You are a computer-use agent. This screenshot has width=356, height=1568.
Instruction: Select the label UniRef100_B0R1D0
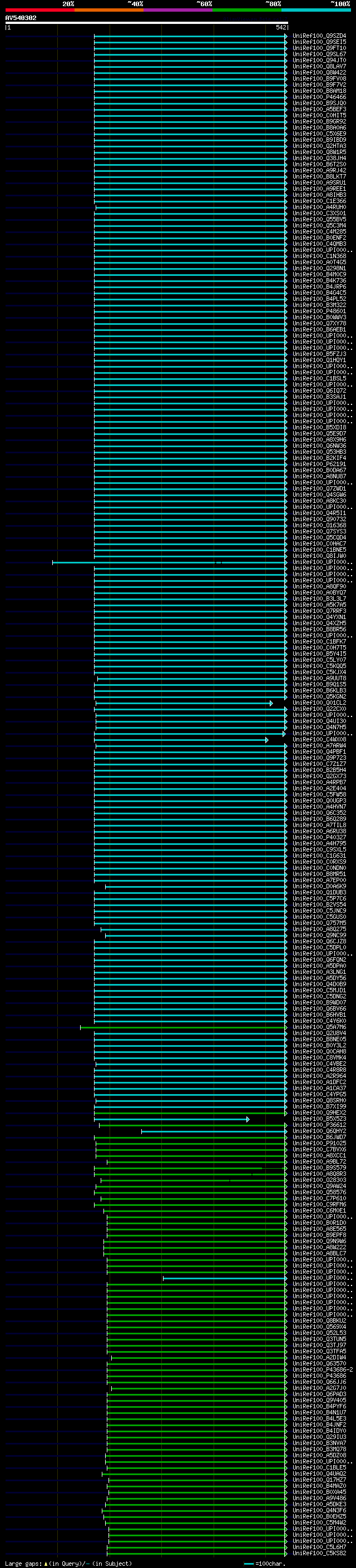click(319, 1223)
